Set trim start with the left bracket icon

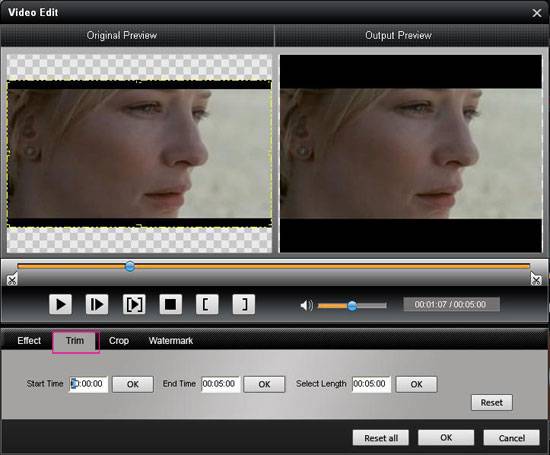point(207,304)
